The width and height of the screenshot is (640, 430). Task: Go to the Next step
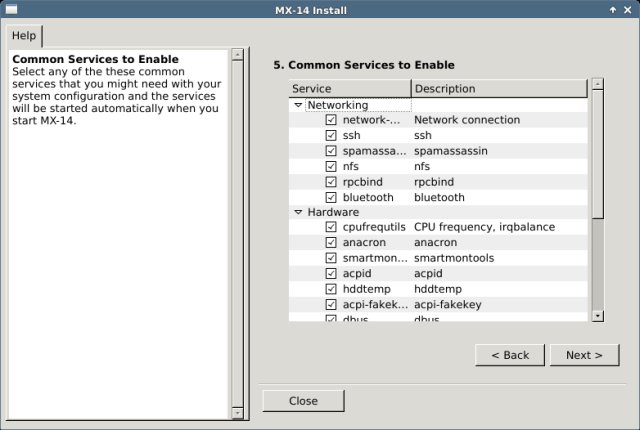coord(584,355)
